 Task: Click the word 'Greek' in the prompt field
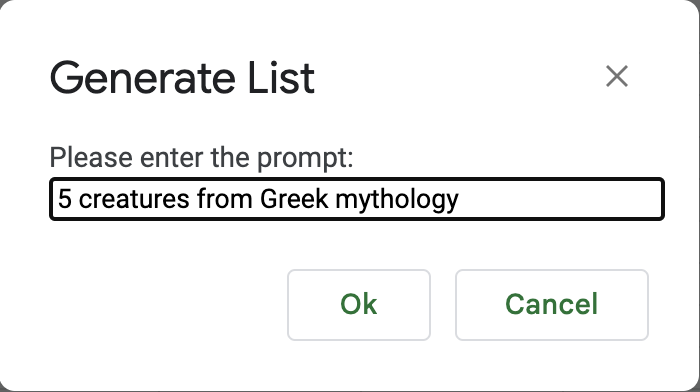coord(294,199)
